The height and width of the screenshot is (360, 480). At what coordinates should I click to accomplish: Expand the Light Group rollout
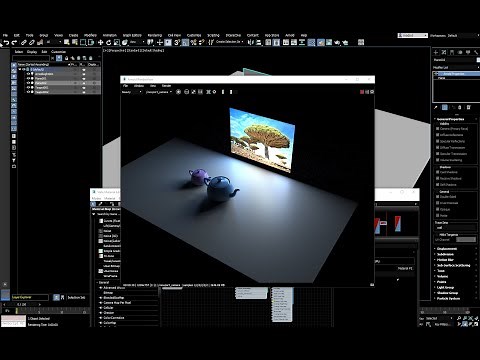click(445, 287)
